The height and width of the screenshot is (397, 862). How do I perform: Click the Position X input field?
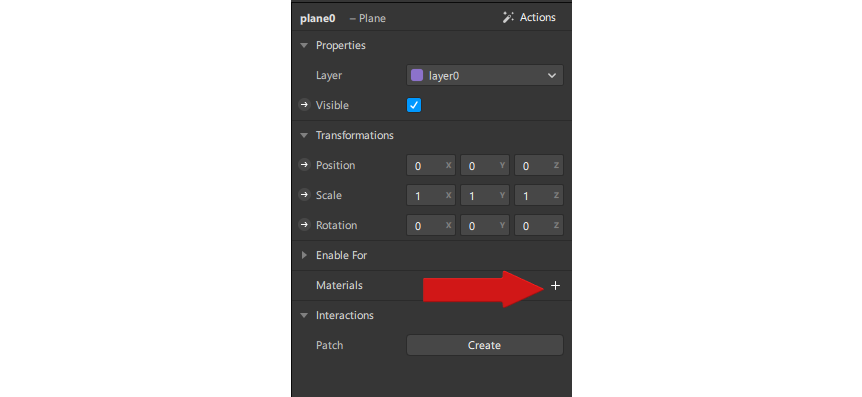click(430, 166)
